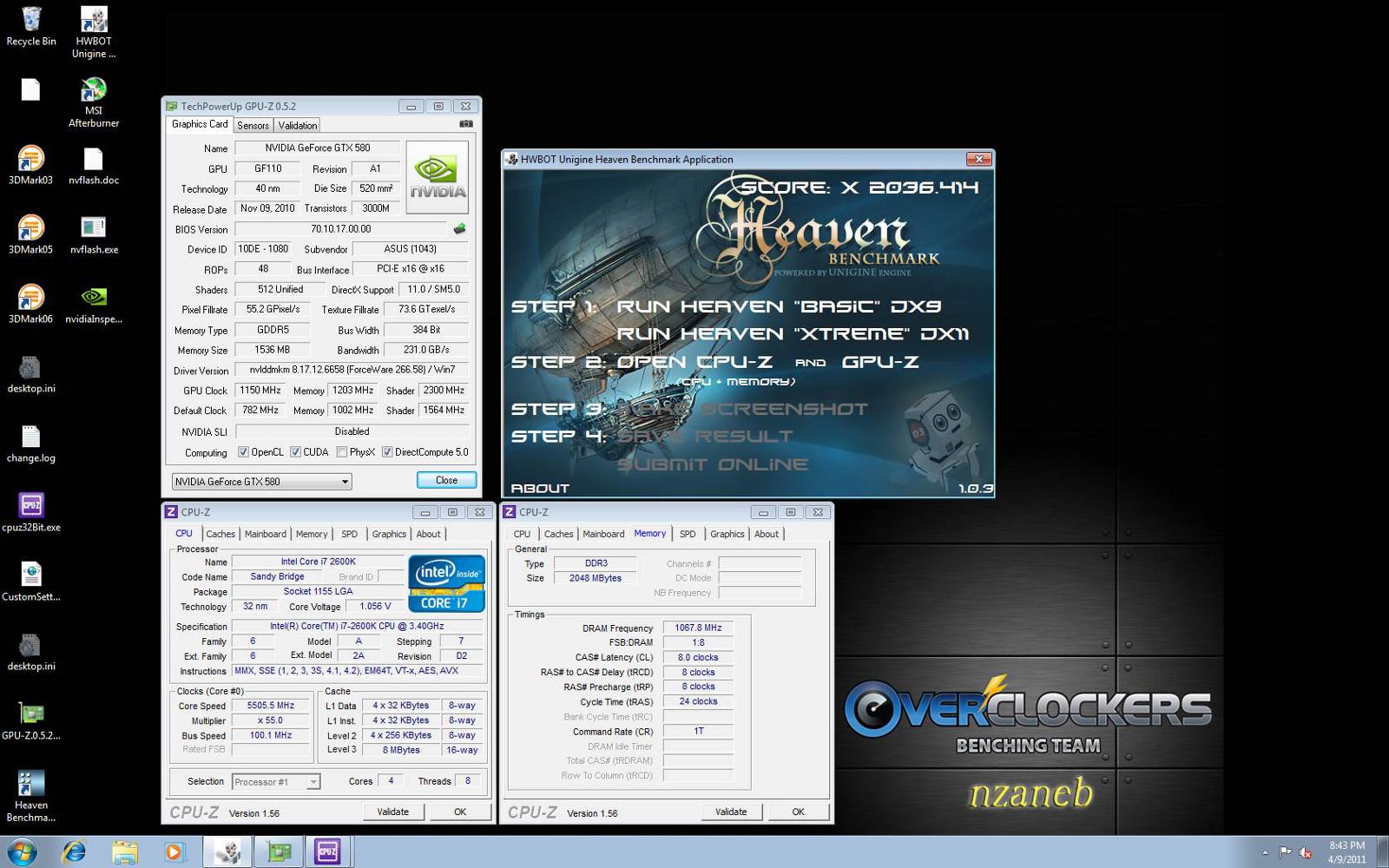Toggle the PhysX checkbox in GPU-Z
This screenshot has height=868, width=1389.
(x=342, y=452)
